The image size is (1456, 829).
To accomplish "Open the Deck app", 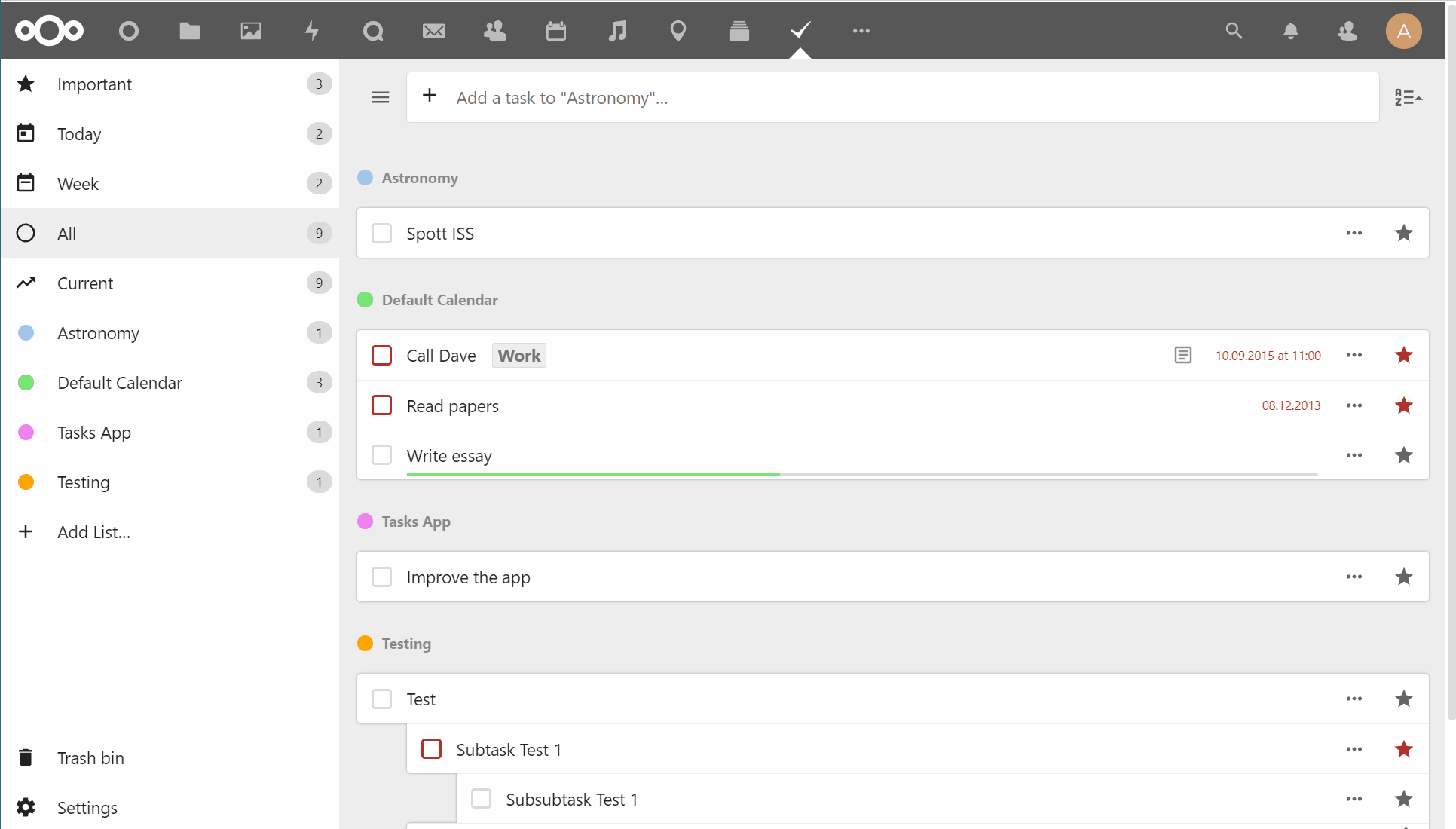I will pyautogui.click(x=739, y=31).
